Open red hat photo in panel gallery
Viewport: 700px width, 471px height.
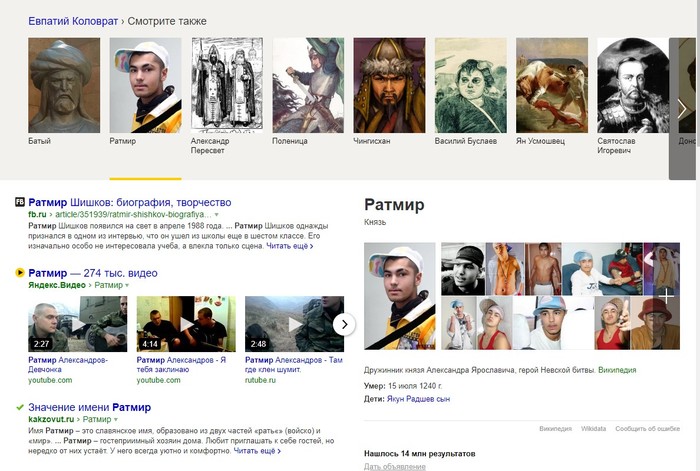(655, 323)
